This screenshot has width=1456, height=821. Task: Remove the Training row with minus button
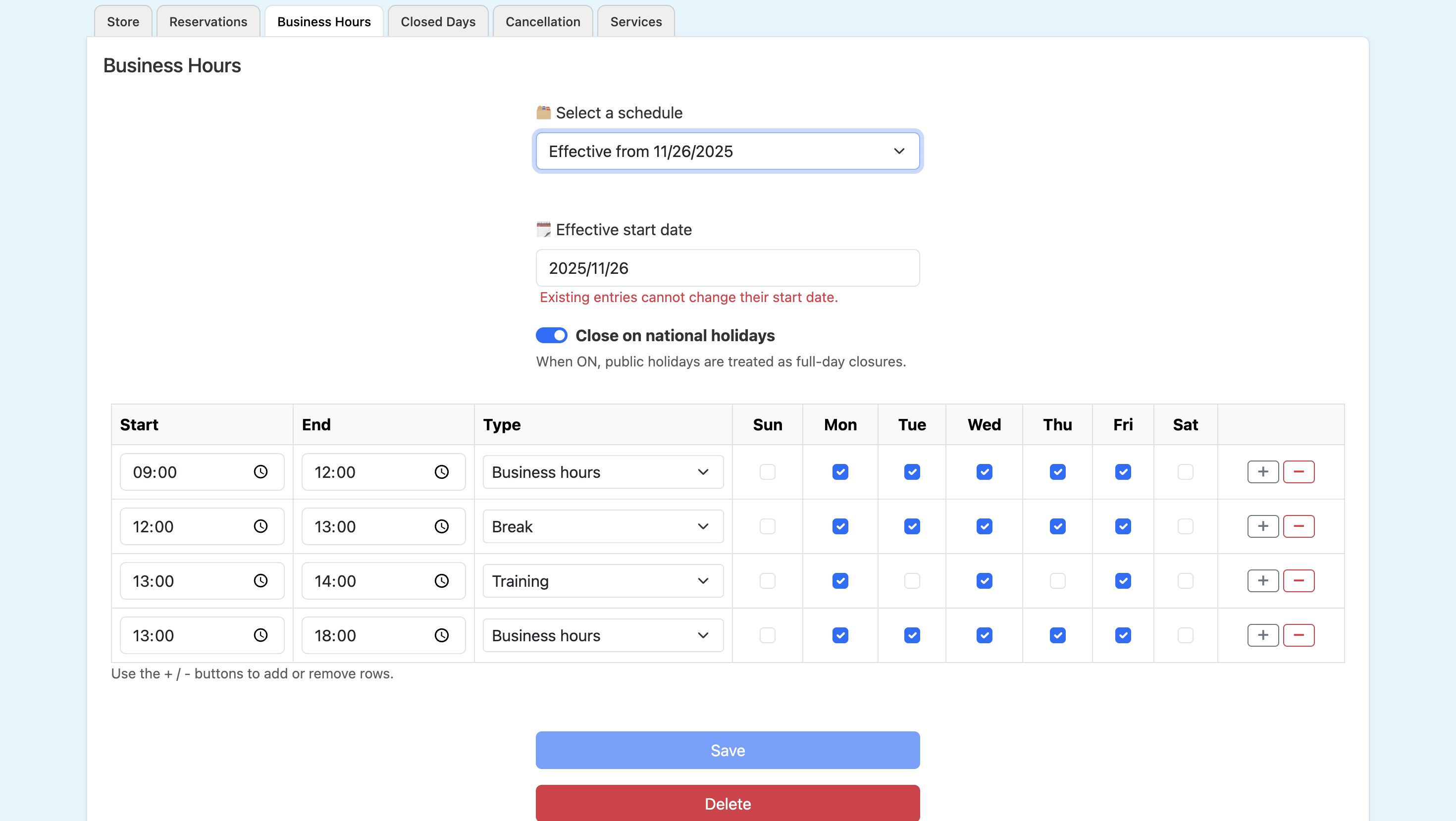(1299, 581)
